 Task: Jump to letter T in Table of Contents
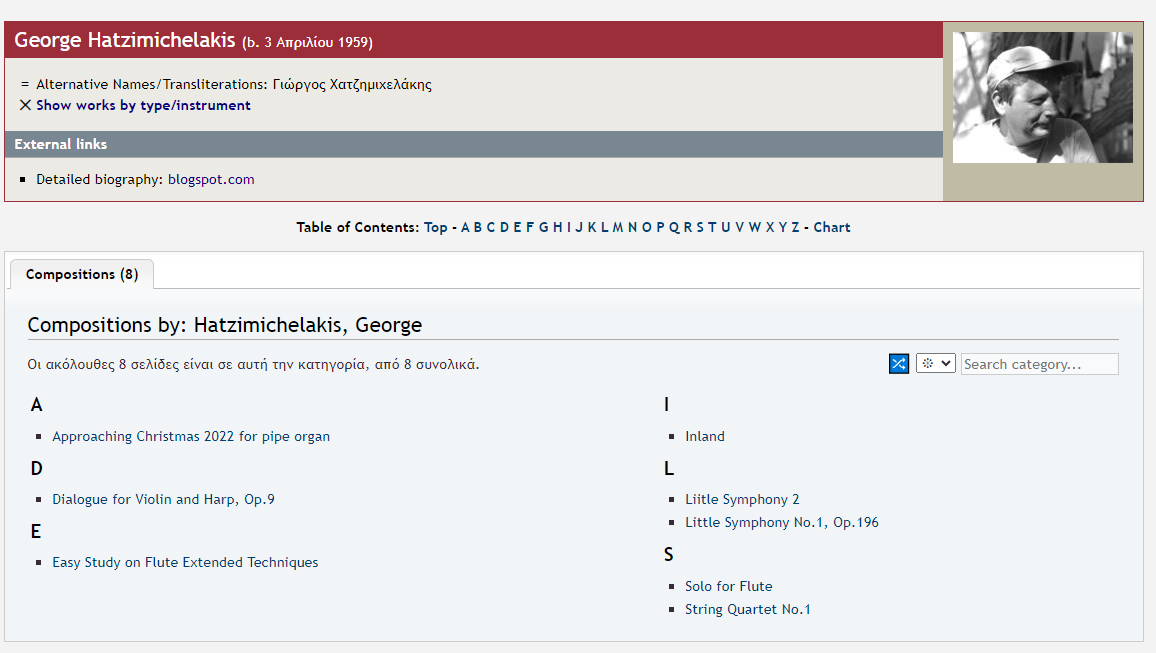712,227
